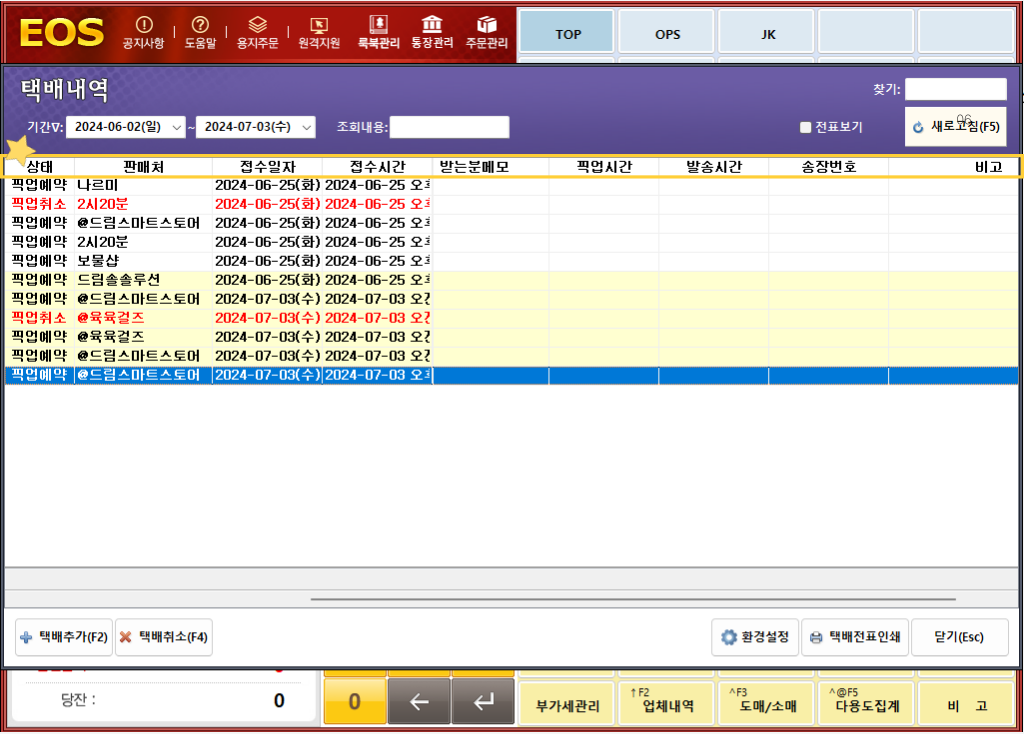Viewport: 1024px width, 734px height.
Task: Click the 픽업시간 column header
Action: click(604, 167)
